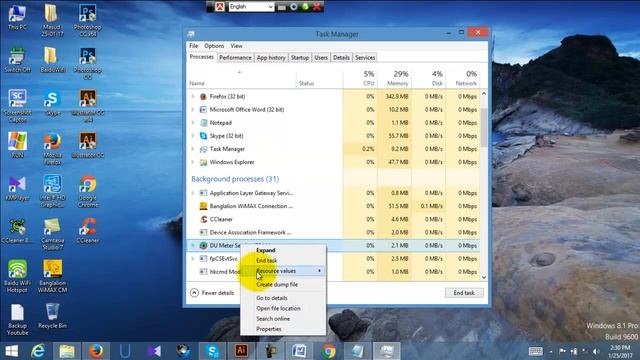Open Baidu WiFi Hotspot desktop shortcut
640x360 pixels.
click(x=17, y=276)
